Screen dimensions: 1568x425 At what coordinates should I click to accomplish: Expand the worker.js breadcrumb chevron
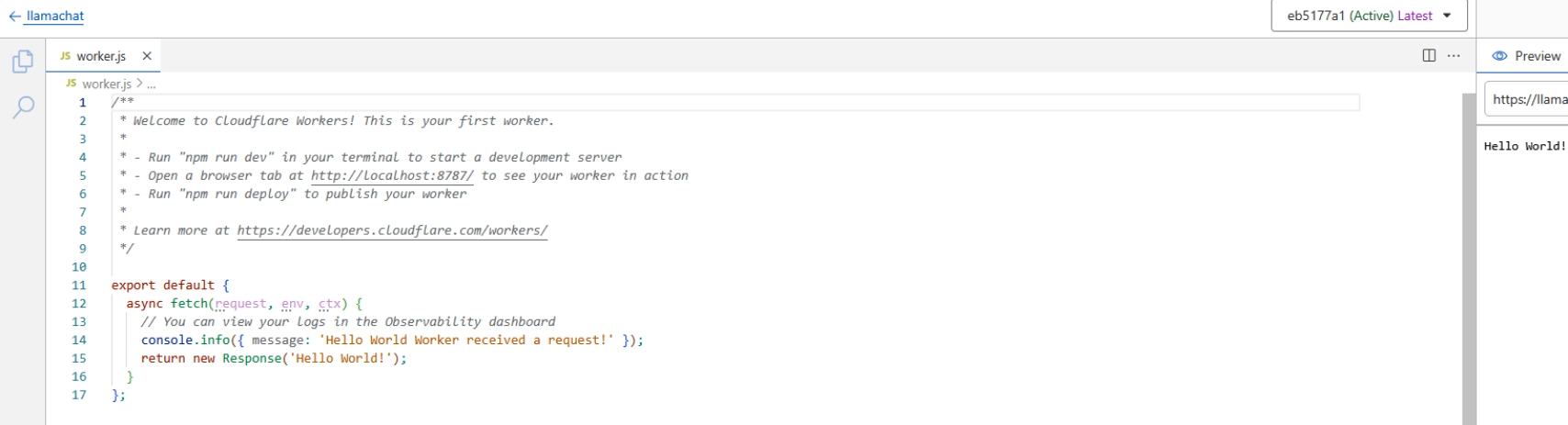tap(140, 84)
